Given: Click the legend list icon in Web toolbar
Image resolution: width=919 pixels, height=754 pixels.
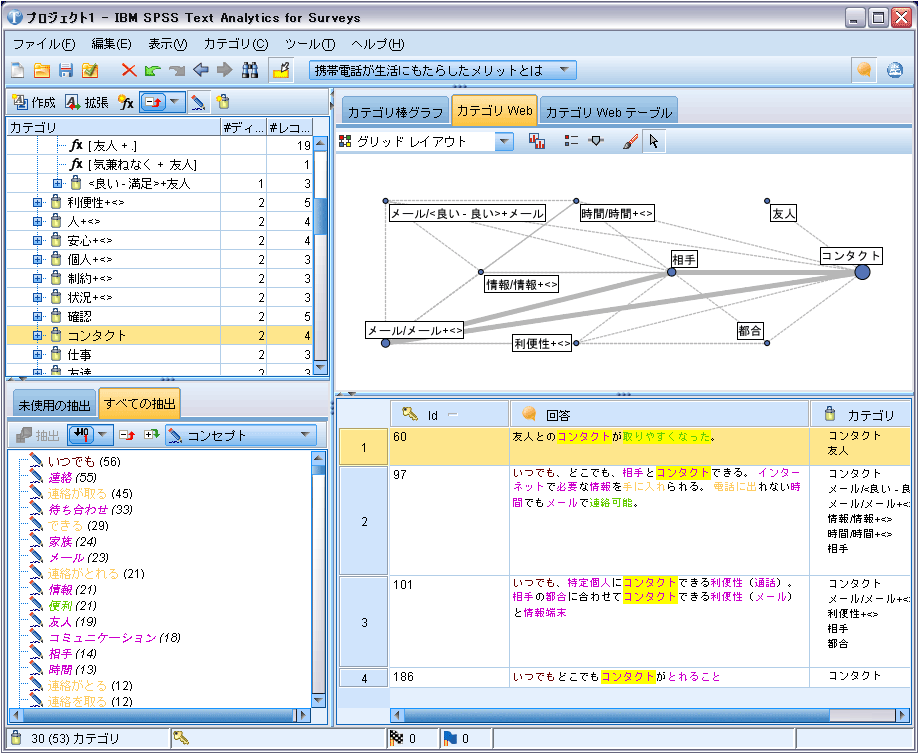Looking at the screenshot, I should coord(571,141).
